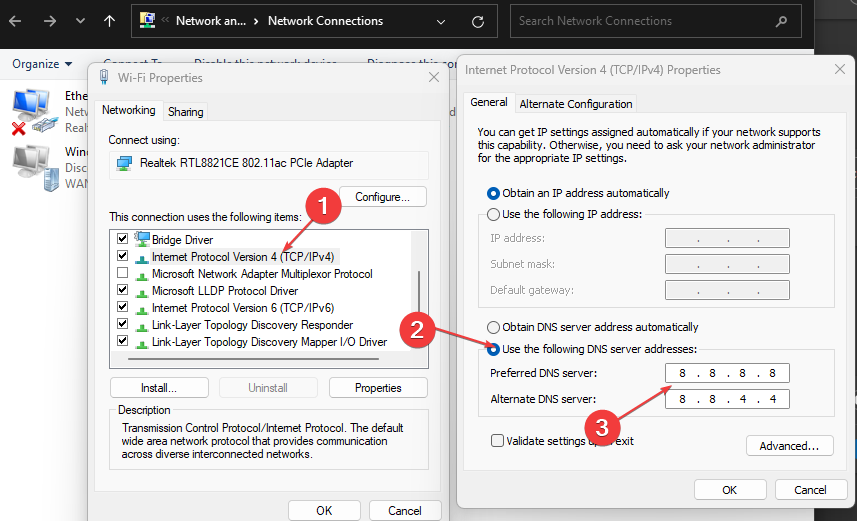Image resolution: width=857 pixels, height=521 pixels.
Task: Go forward with the right arrow
Action: pyautogui.click(x=50, y=21)
